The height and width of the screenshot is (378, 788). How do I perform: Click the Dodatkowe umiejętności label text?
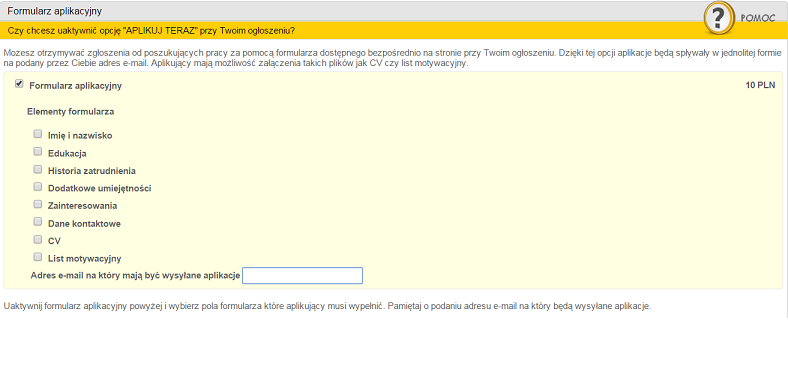pos(100,188)
